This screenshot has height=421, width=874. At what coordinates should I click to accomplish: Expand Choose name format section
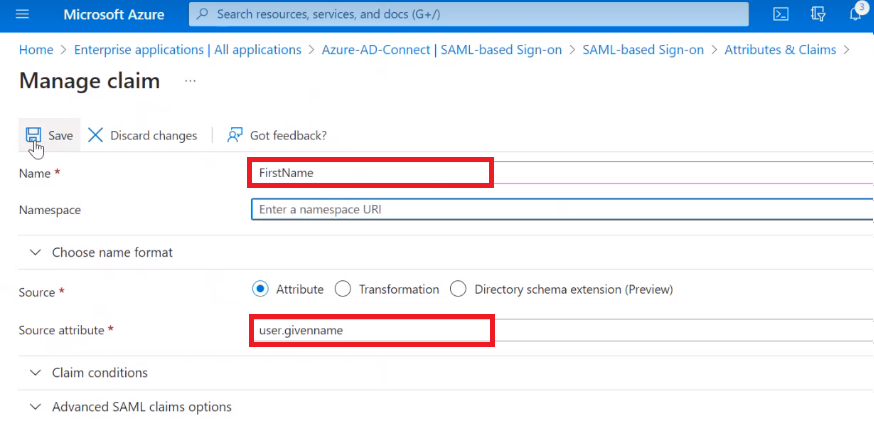[36, 253]
